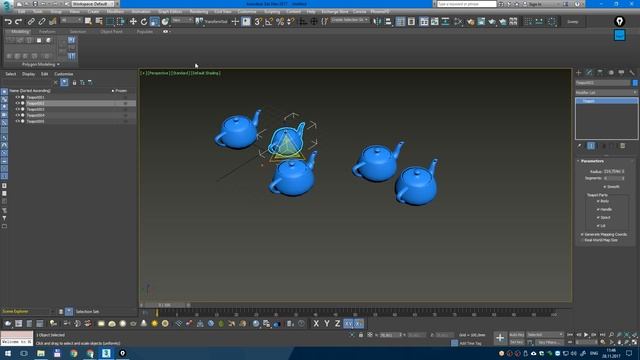Open Windows Start menu
Screen dimensions: 640x360
click(8, 353)
